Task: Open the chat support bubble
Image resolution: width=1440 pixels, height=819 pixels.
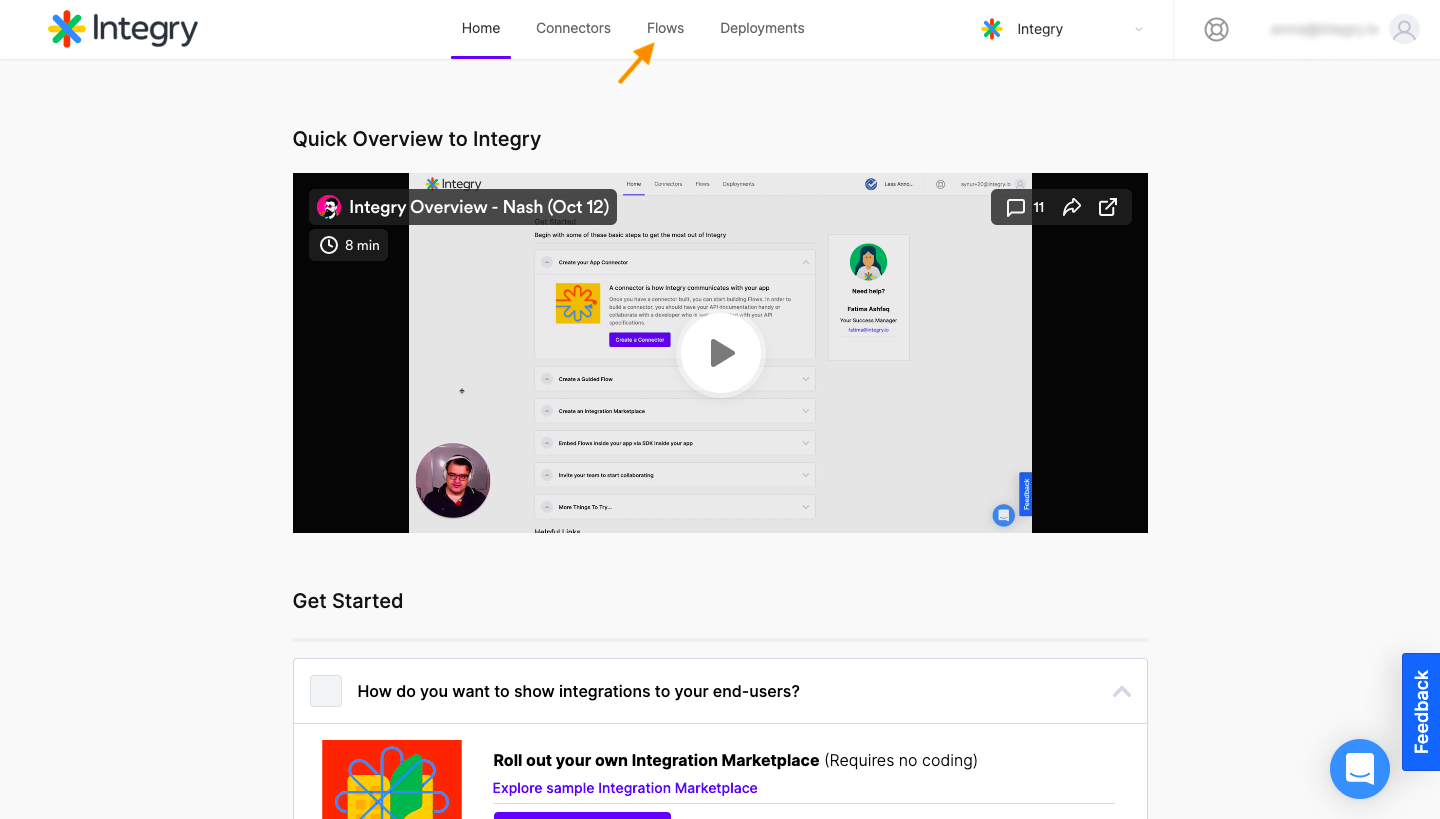Action: 1360,769
